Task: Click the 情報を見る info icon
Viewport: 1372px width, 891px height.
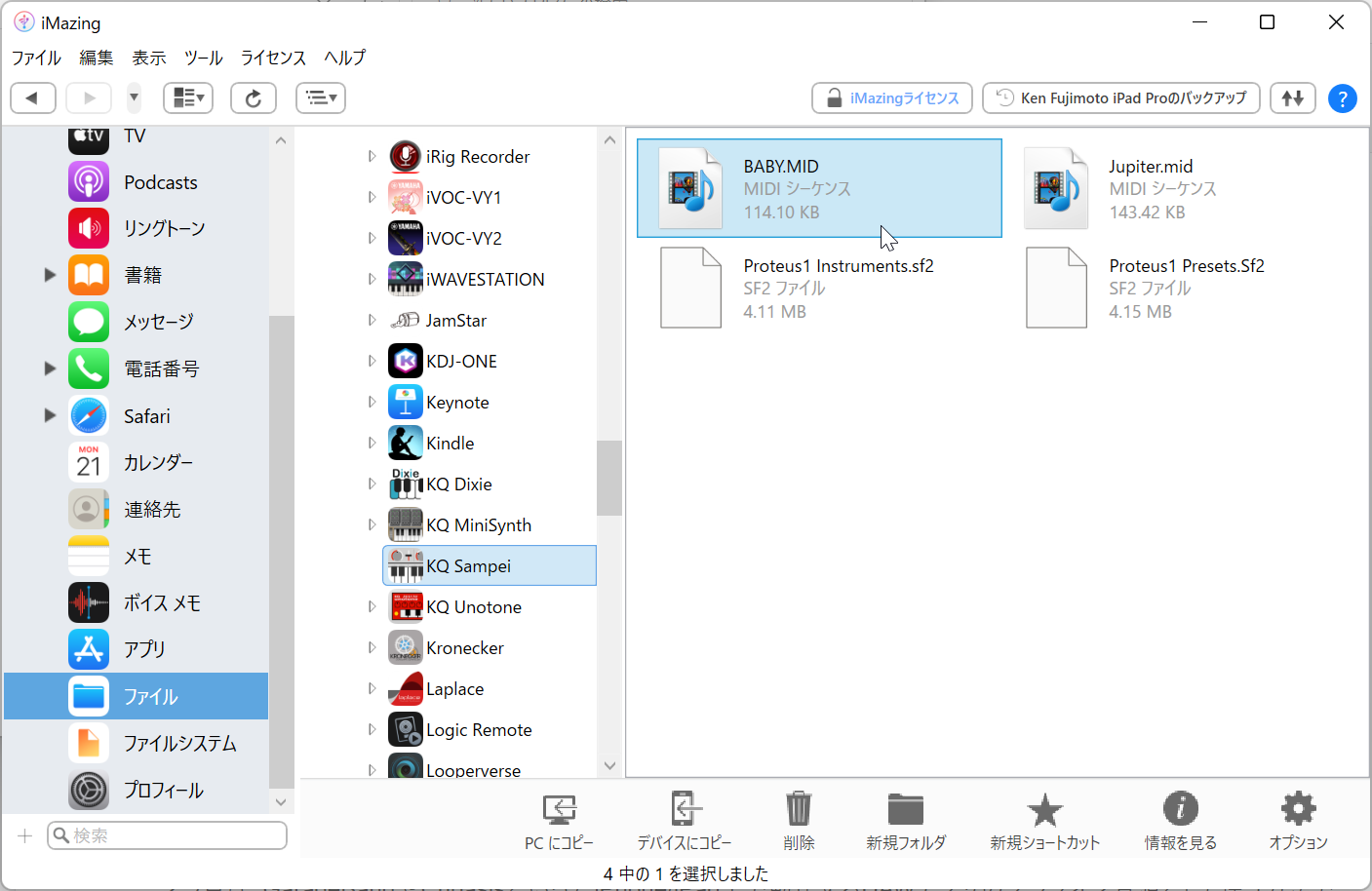Action: [x=1181, y=809]
